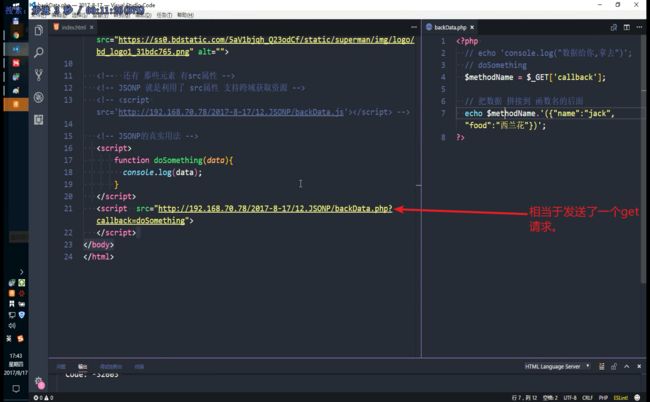Image resolution: width=650 pixels, height=402 pixels.
Task: Click the echo $methodName line in backData.php
Action: pos(539,119)
